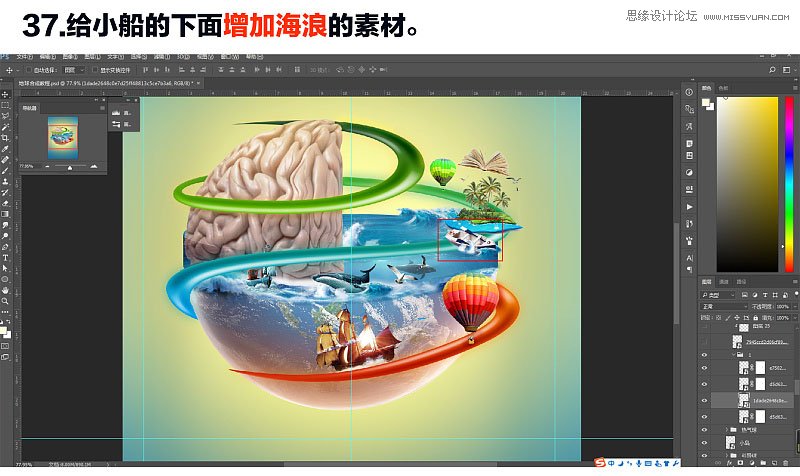Show the hidden 2945 layer
800x476 pixels.
705,342
